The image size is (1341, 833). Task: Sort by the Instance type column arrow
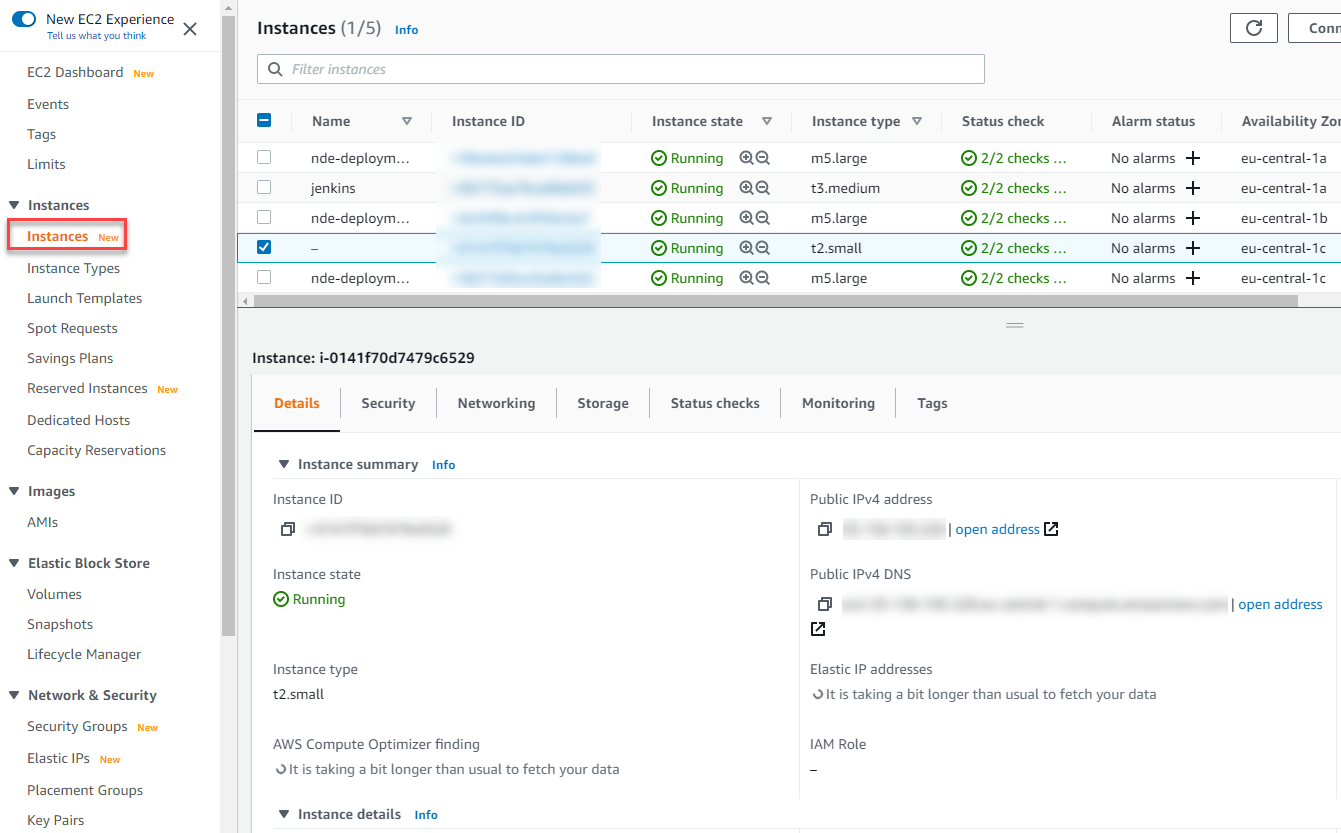[x=917, y=121]
